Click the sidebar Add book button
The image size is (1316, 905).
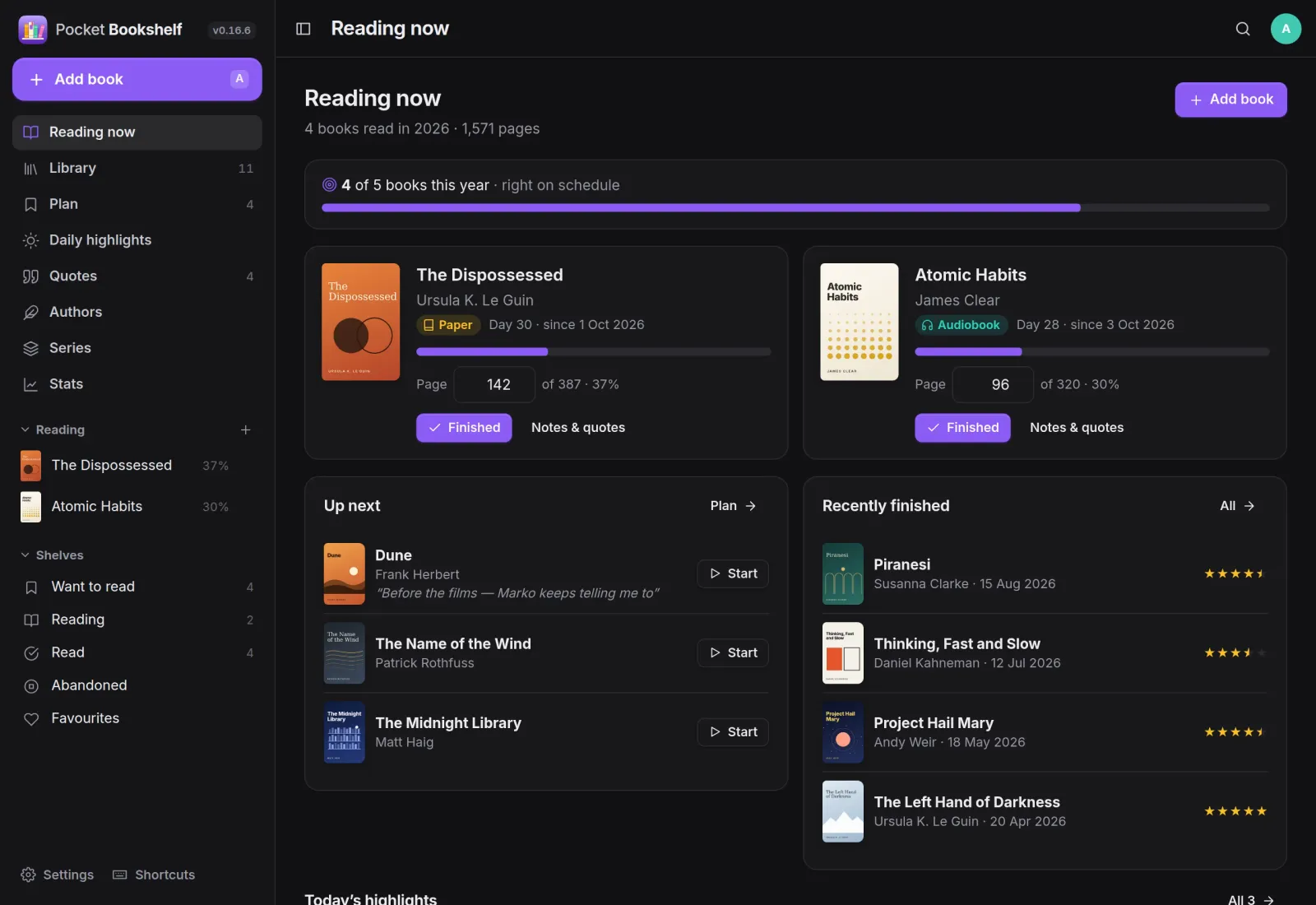137,79
